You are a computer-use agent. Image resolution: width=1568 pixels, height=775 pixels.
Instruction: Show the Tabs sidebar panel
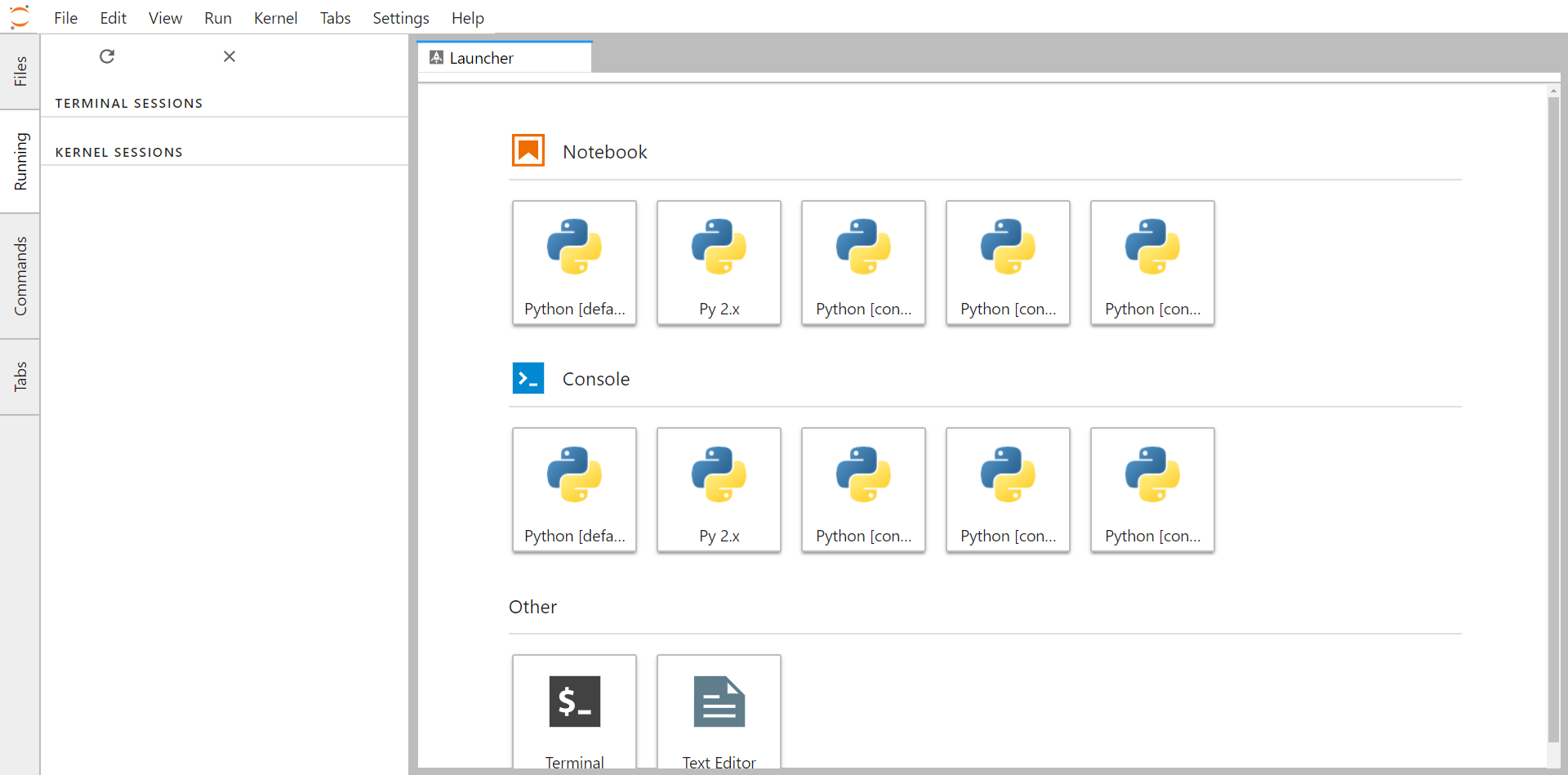click(20, 376)
